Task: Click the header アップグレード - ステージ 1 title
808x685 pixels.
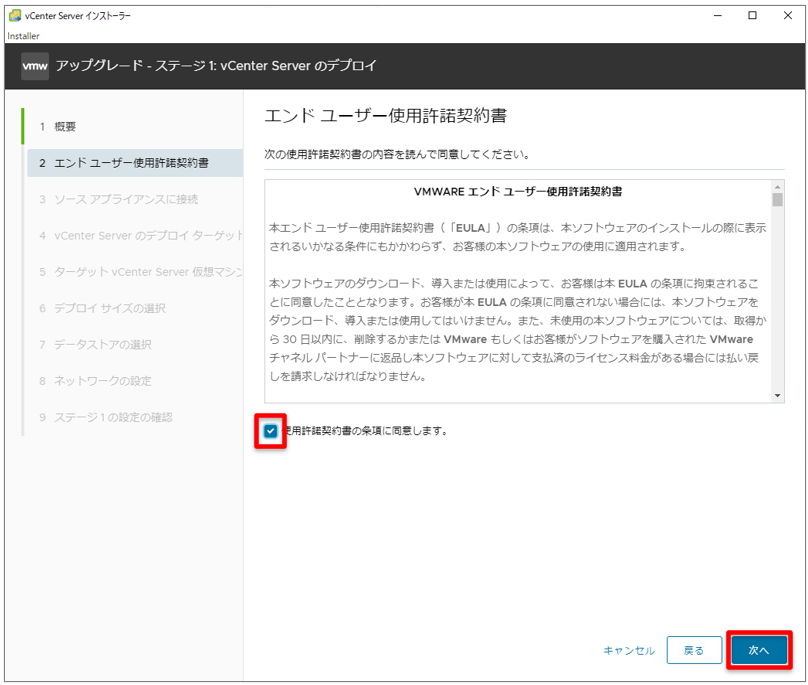Action: 216,66
